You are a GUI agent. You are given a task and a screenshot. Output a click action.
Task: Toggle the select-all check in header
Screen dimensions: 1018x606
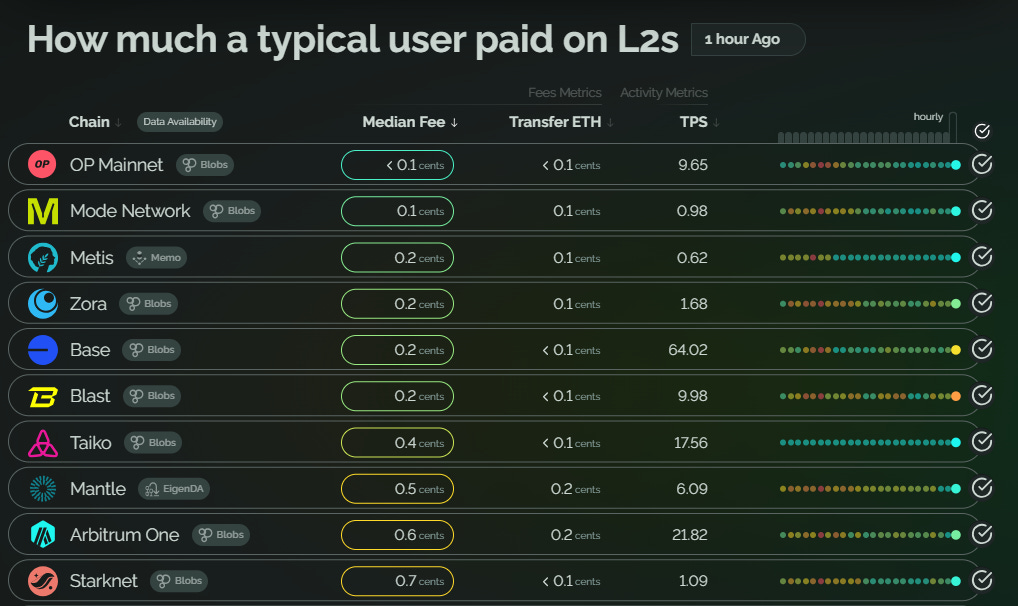pyautogui.click(x=982, y=131)
